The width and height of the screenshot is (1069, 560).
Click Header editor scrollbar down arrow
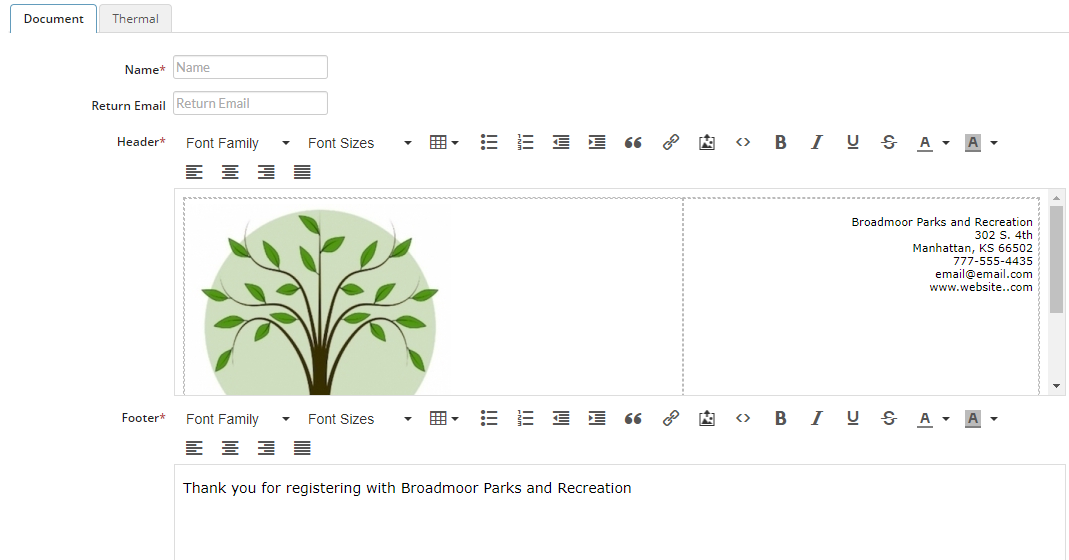pyautogui.click(x=1056, y=386)
